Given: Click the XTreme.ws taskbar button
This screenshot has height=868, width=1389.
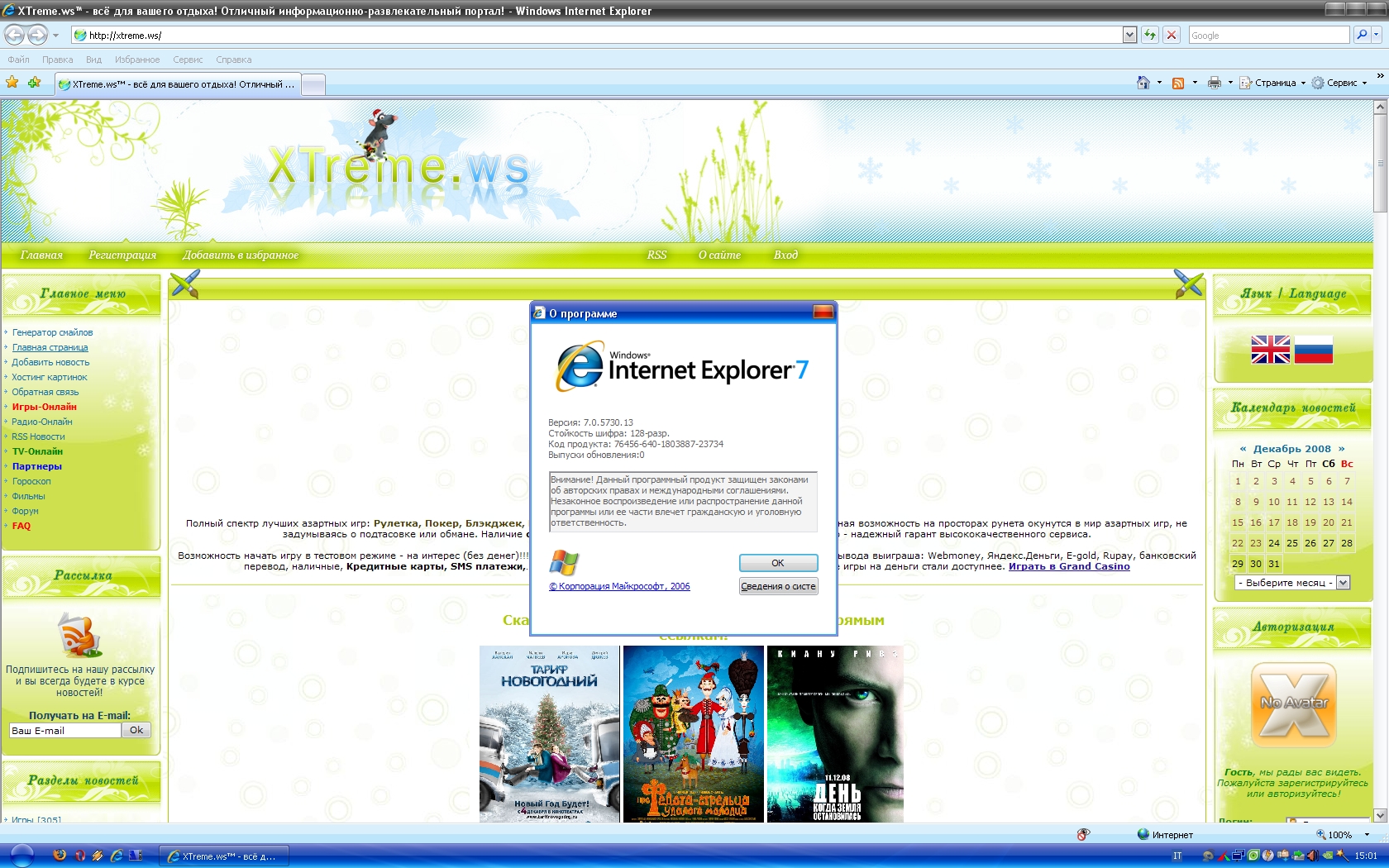Looking at the screenshot, I should (223, 856).
